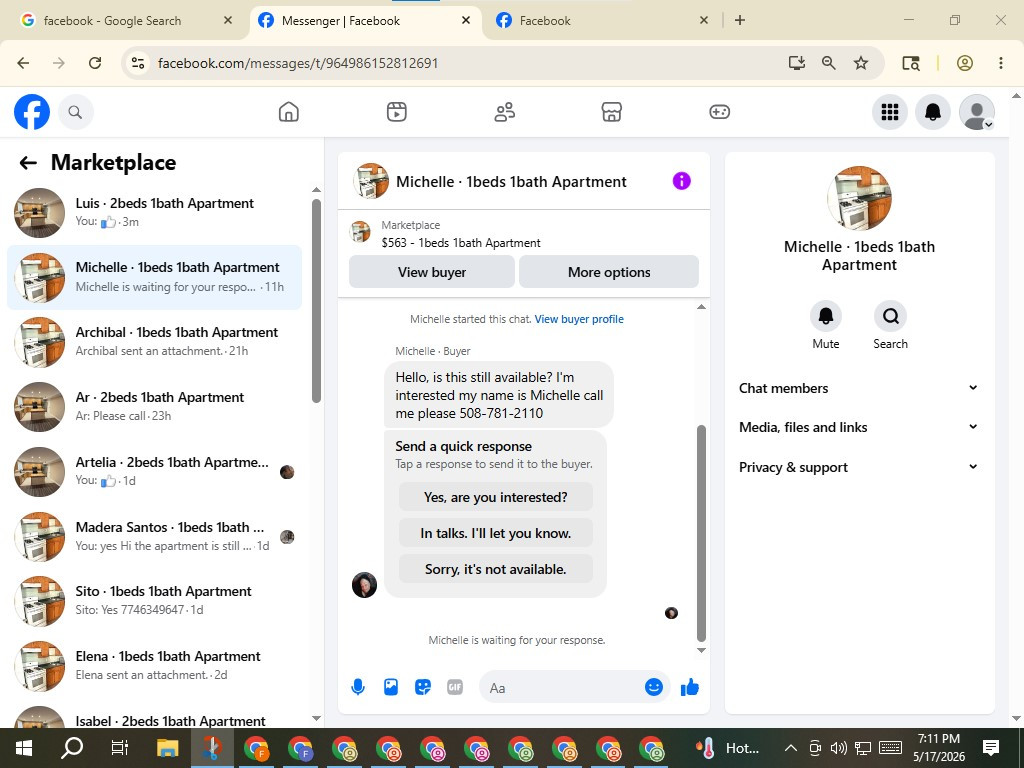Open the Facebook search magnifier
This screenshot has height=768, width=1024.
coord(75,112)
